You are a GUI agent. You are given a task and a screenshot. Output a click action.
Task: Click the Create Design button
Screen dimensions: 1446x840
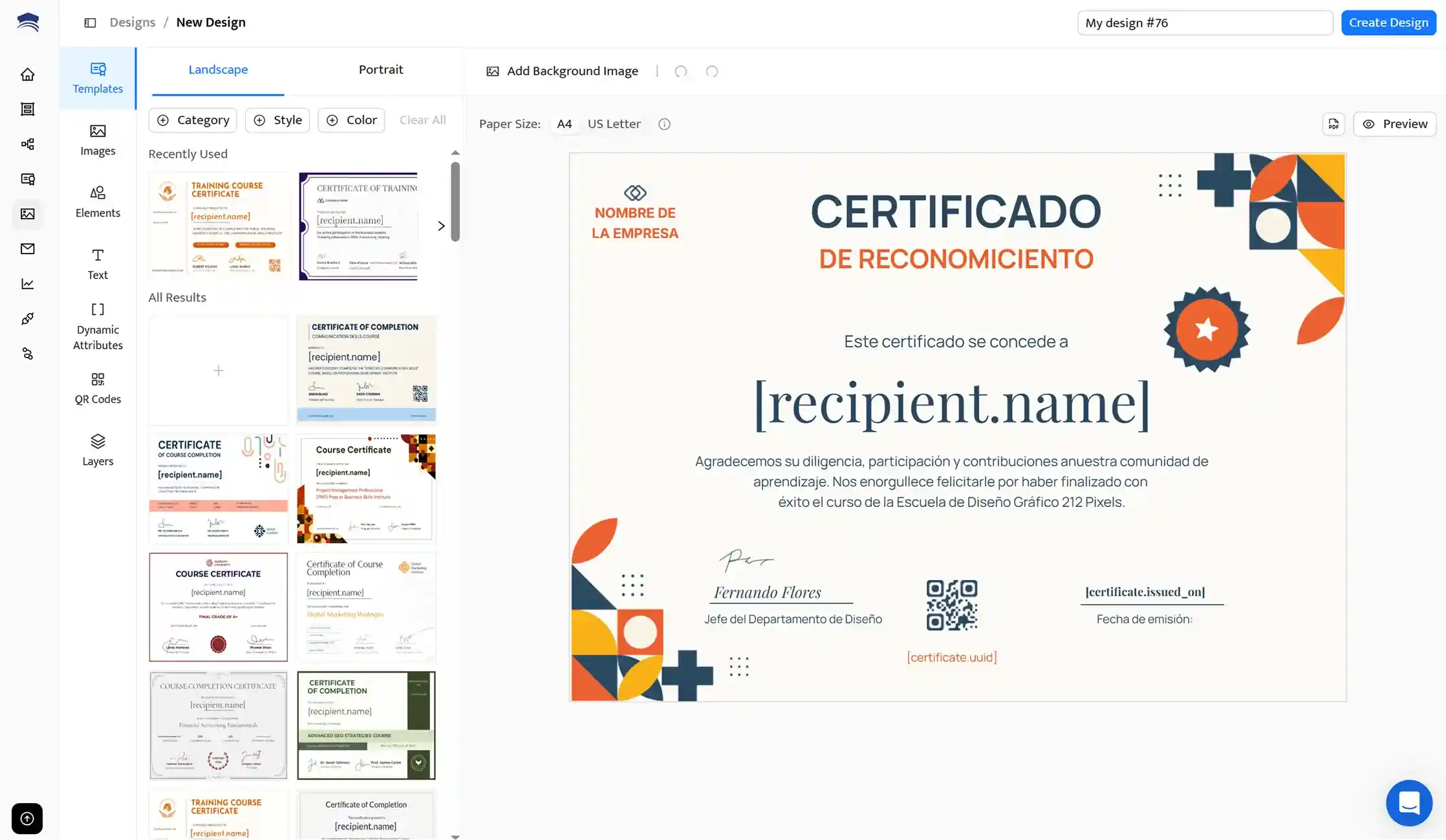tap(1388, 23)
